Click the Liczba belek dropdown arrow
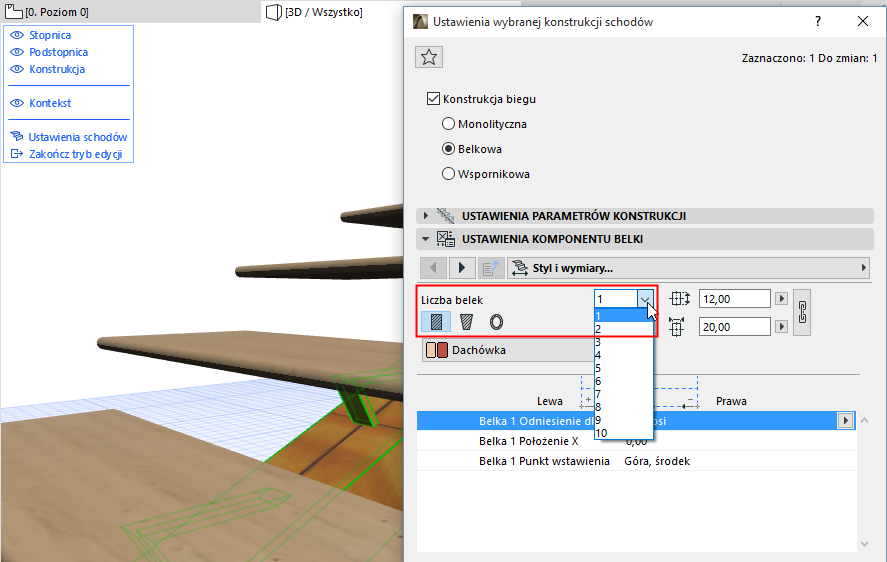 click(x=645, y=299)
